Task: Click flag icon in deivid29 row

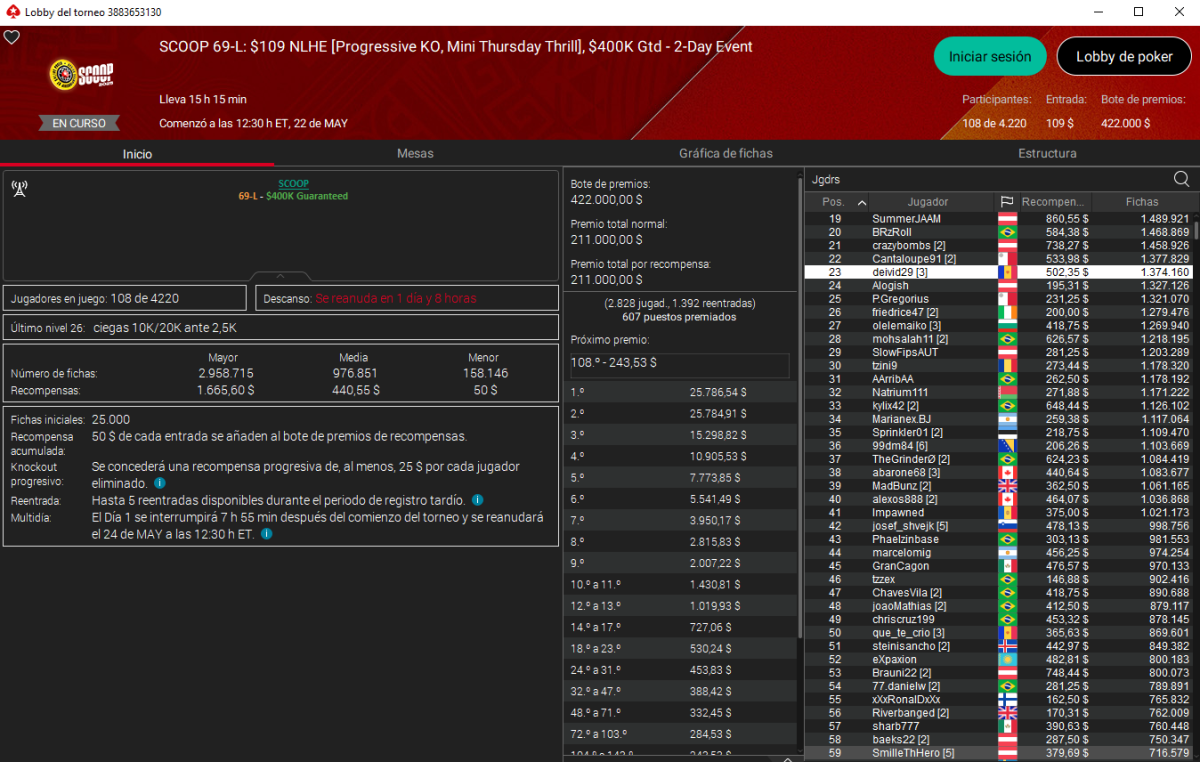Action: point(1007,272)
